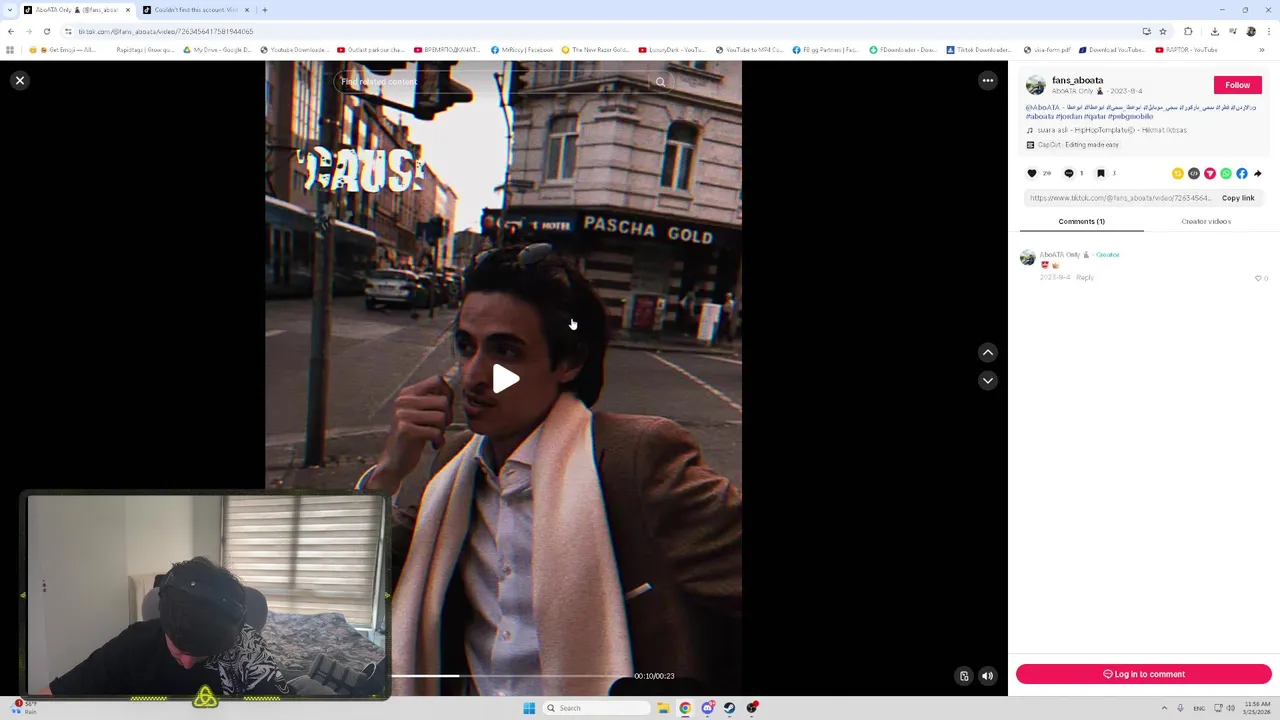This screenshot has width=1280, height=720.
Task: Go to next video with down chevron
Action: click(988, 380)
